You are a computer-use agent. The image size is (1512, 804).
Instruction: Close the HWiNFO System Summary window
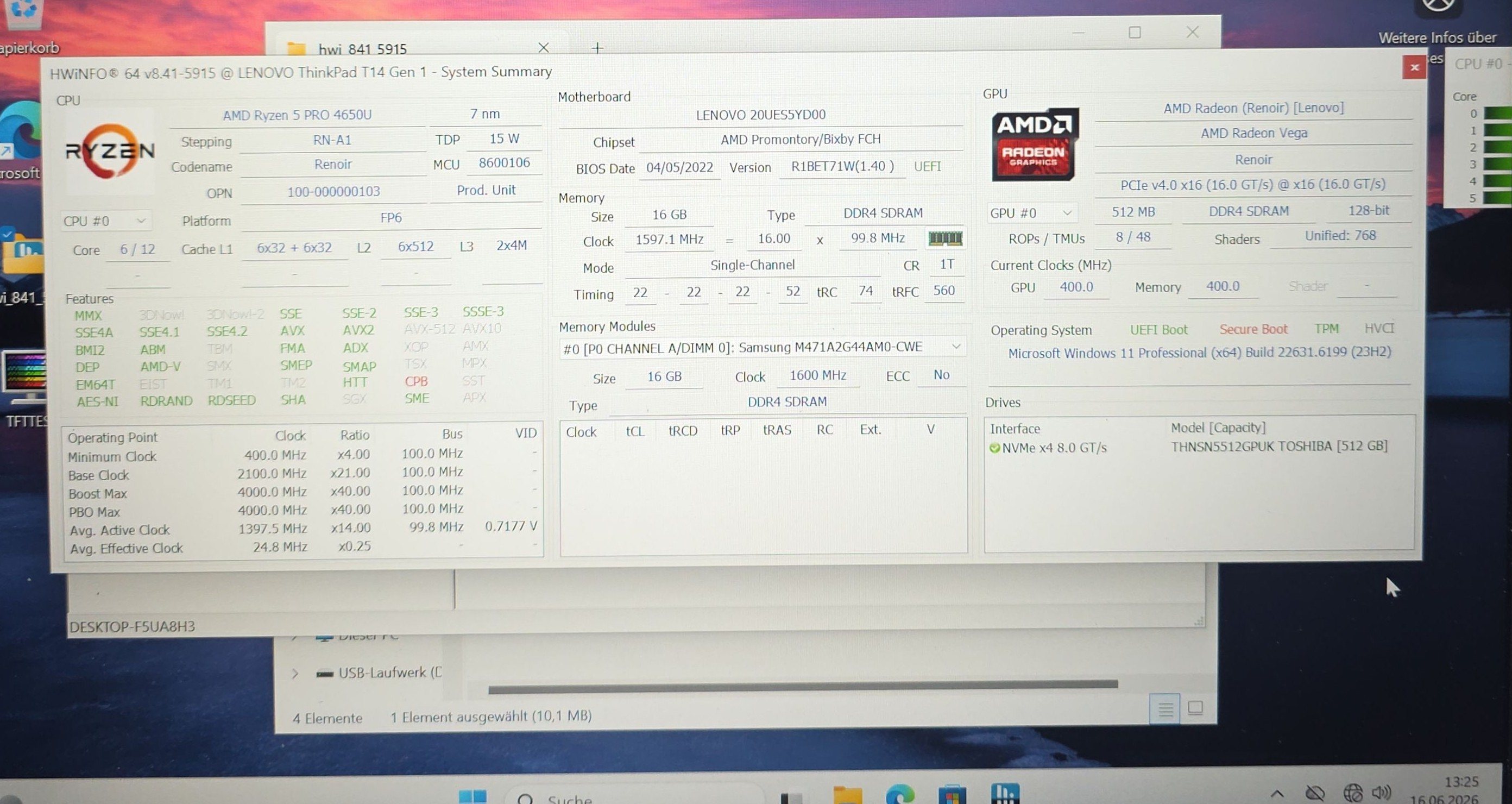point(1414,67)
